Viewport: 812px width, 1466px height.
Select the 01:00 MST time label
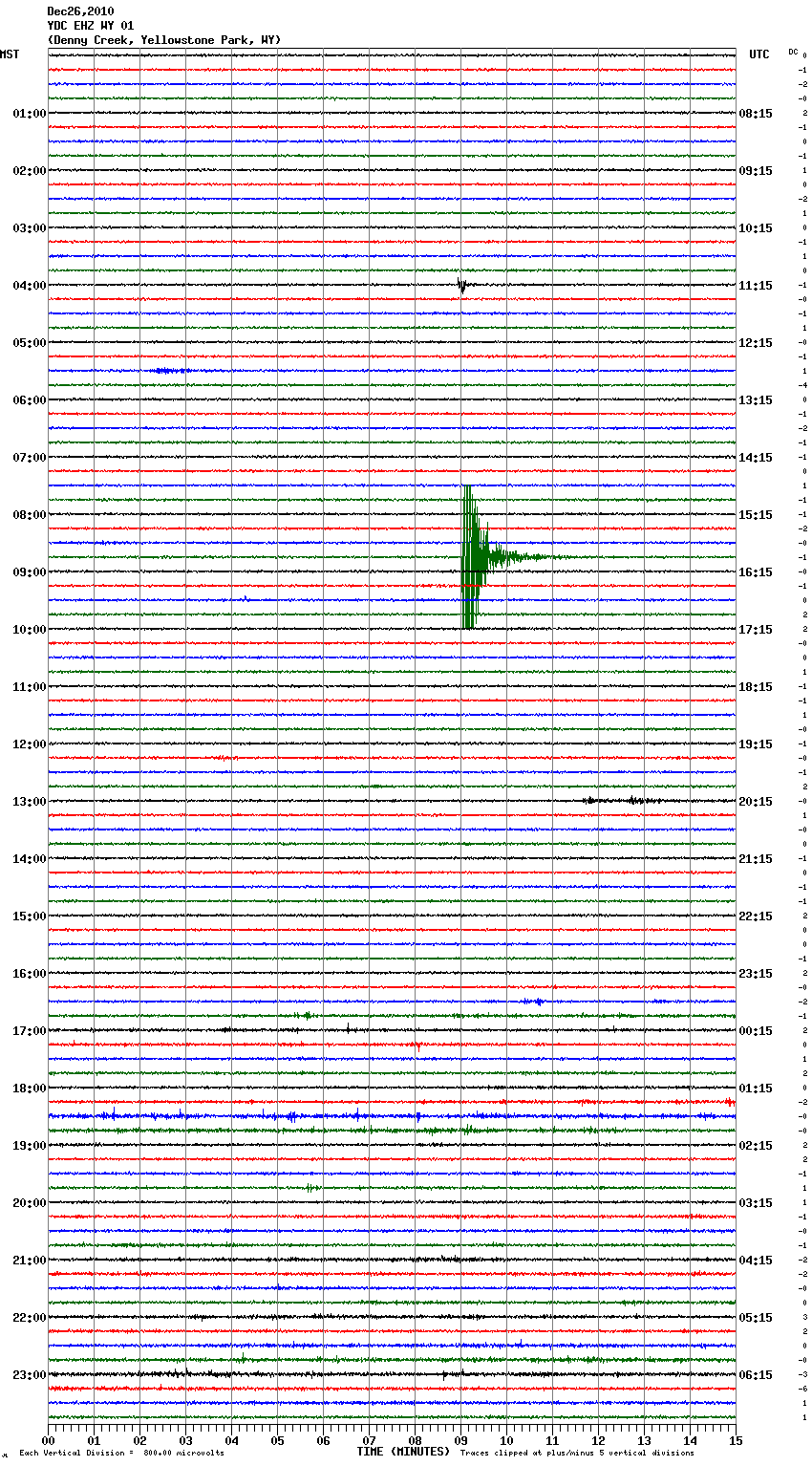pos(29,114)
